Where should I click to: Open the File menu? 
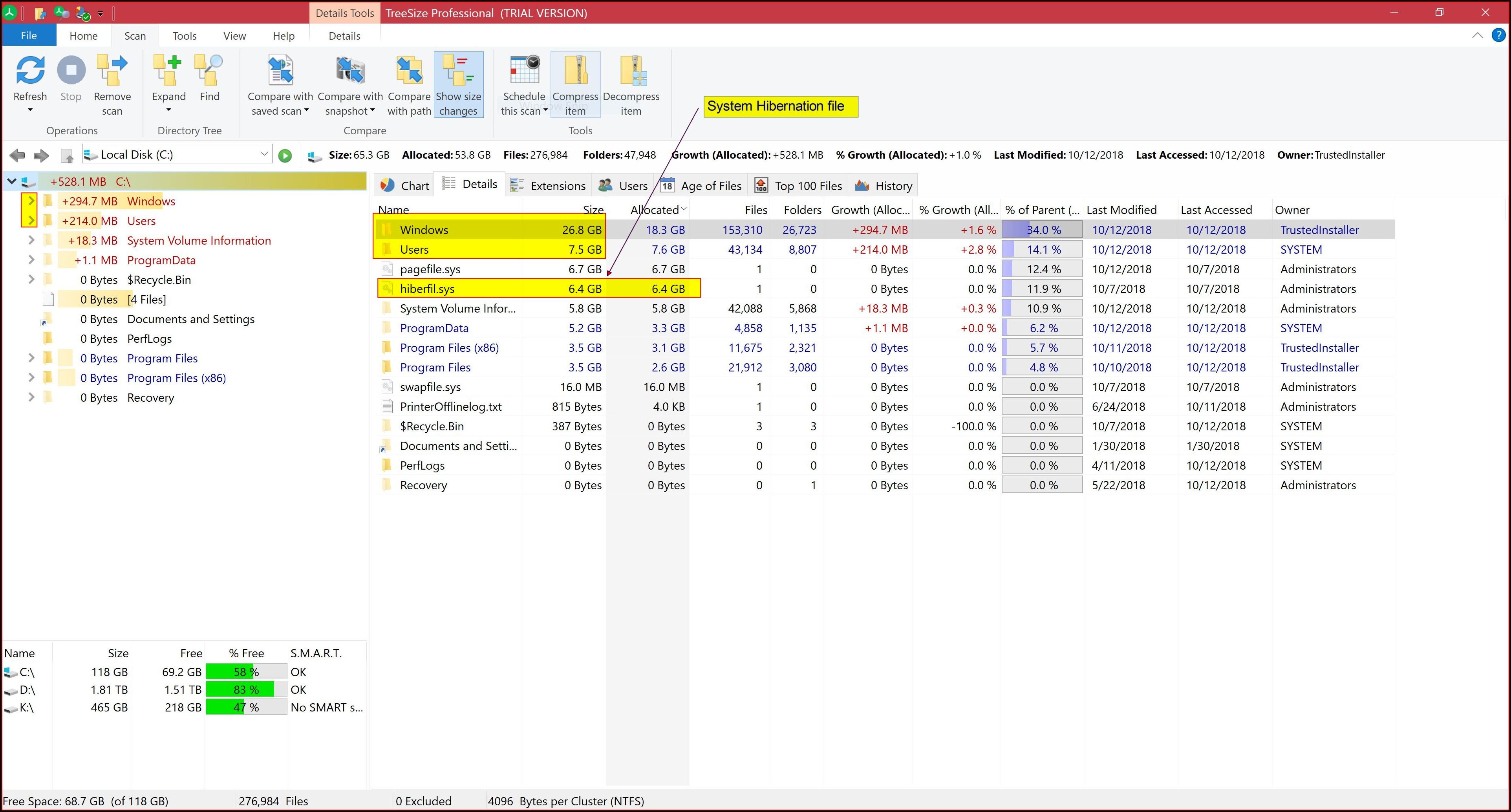(29, 35)
